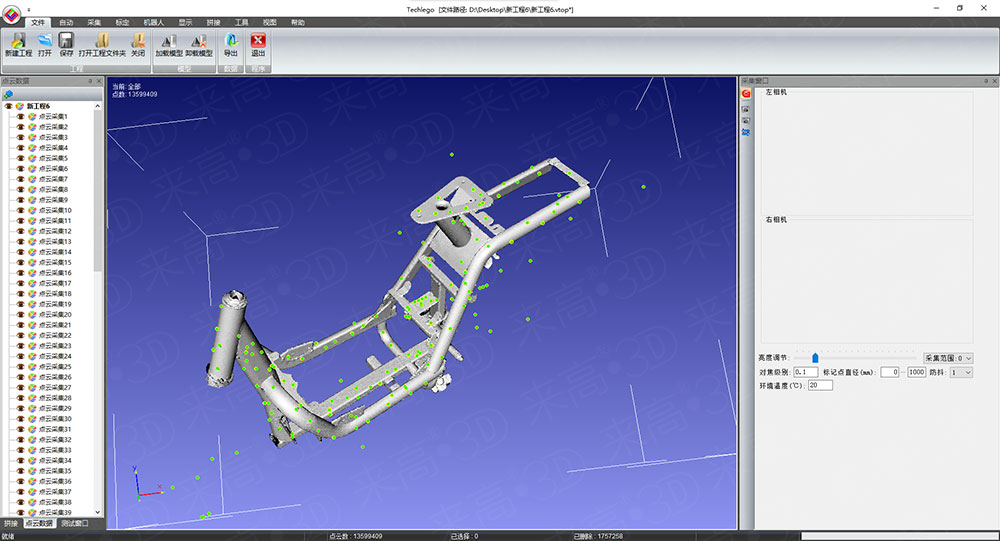
Task: Click the 亮度调节 brightness slider handle
Action: pyautogui.click(x=815, y=357)
